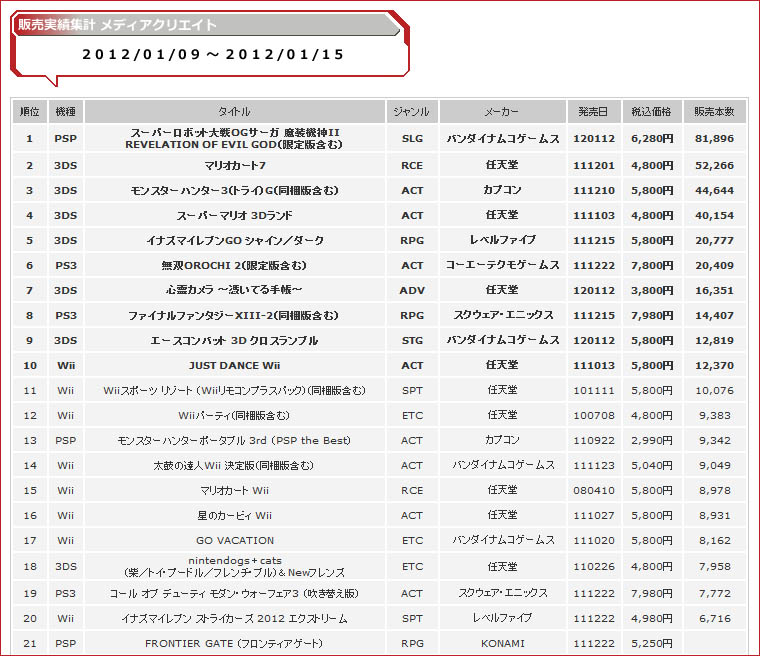Select price 2,990円

(x=652, y=441)
